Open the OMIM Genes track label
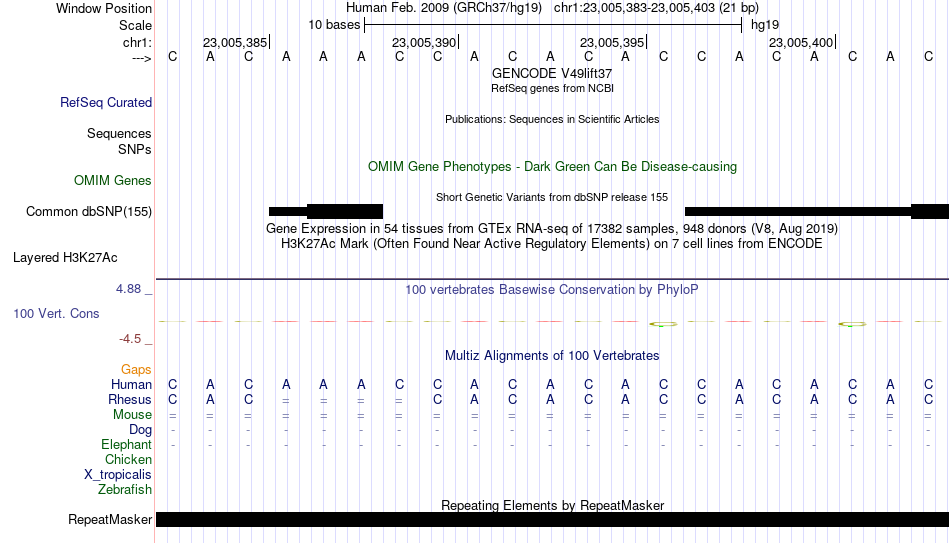This screenshot has width=950, height=543. coord(113,181)
